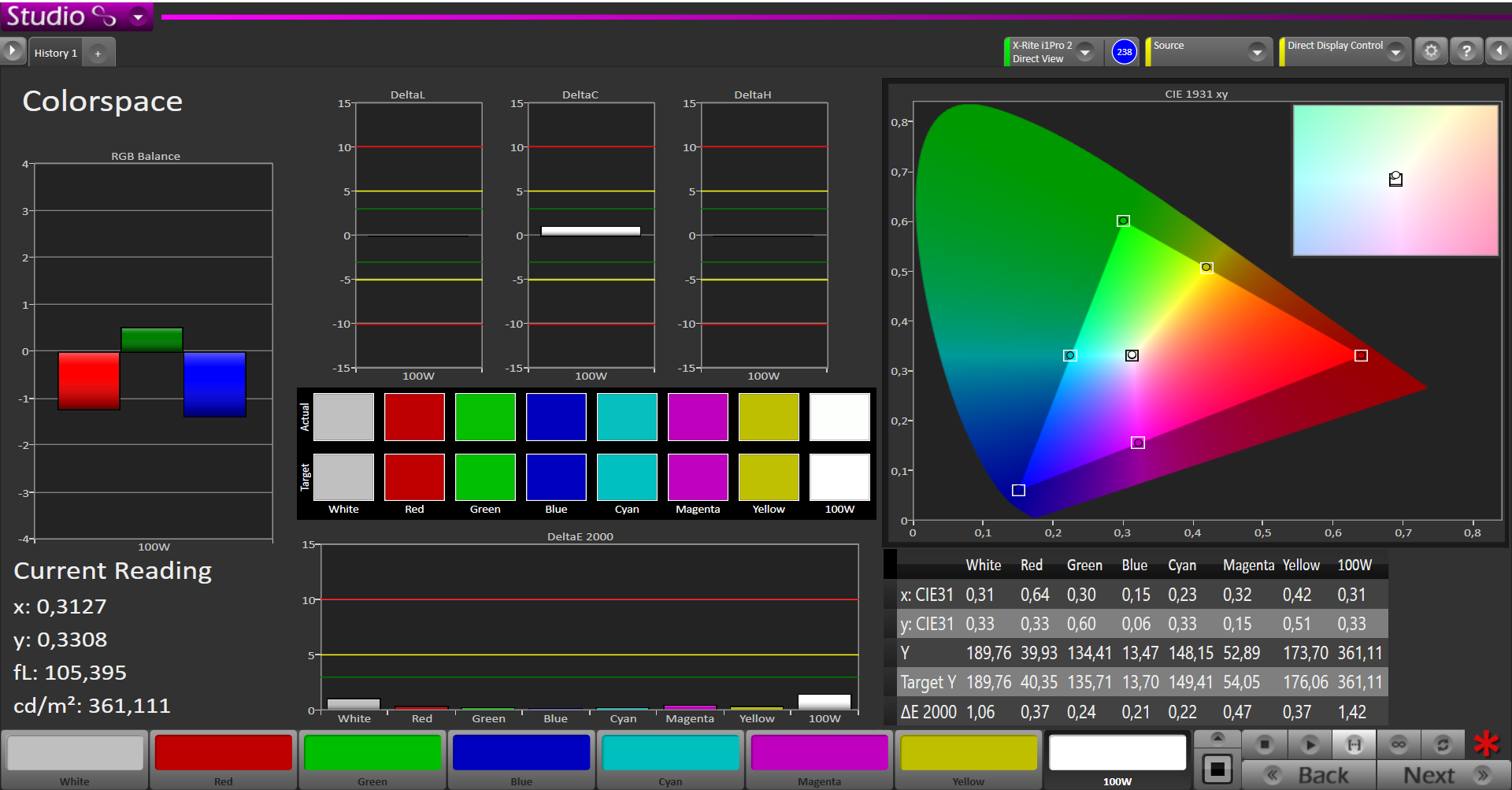This screenshot has height=790, width=1512.
Task: Click the refresh arrows icon
Action: point(1443,744)
